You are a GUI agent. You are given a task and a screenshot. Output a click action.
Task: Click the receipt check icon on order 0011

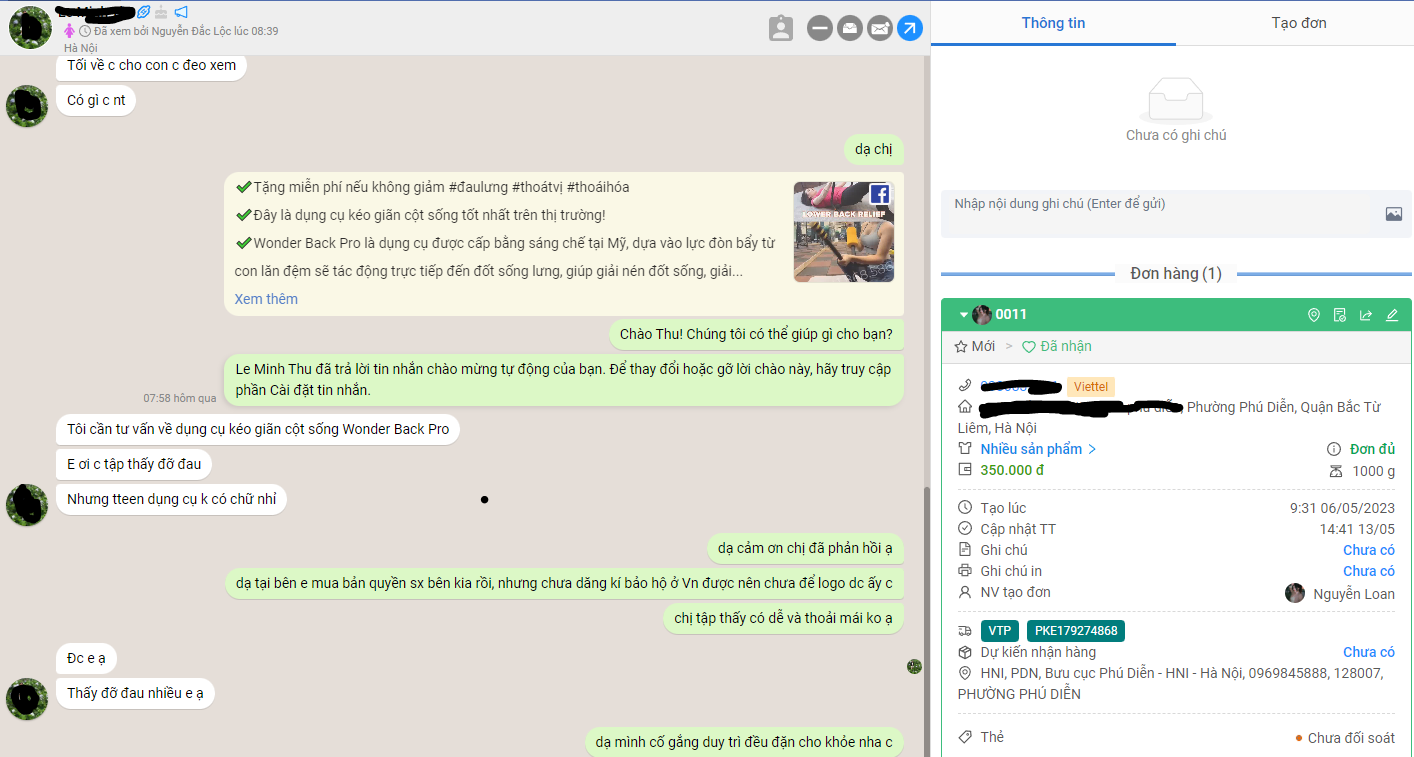click(x=1340, y=315)
